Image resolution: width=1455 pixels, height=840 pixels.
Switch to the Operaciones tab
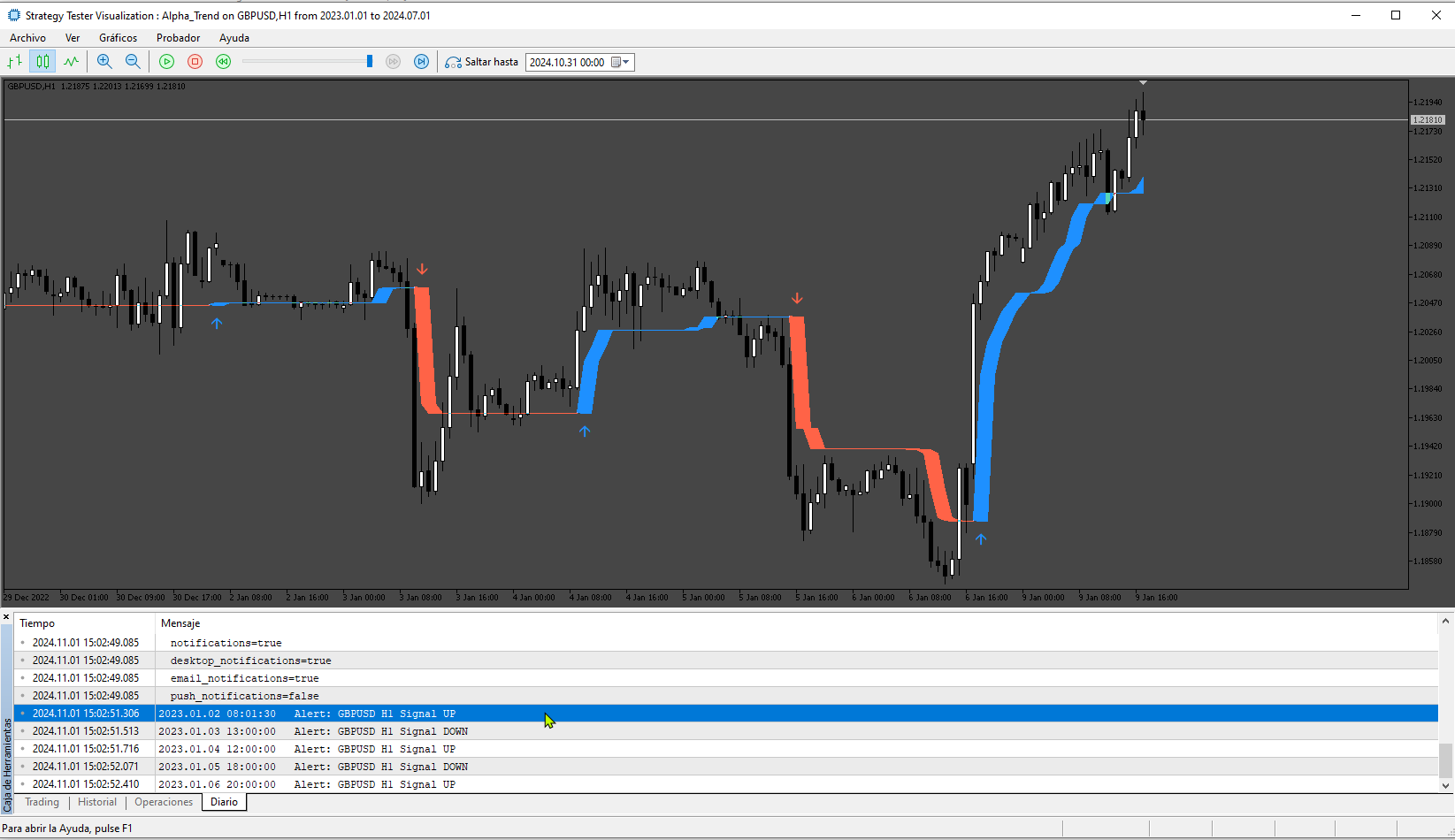[x=164, y=802]
